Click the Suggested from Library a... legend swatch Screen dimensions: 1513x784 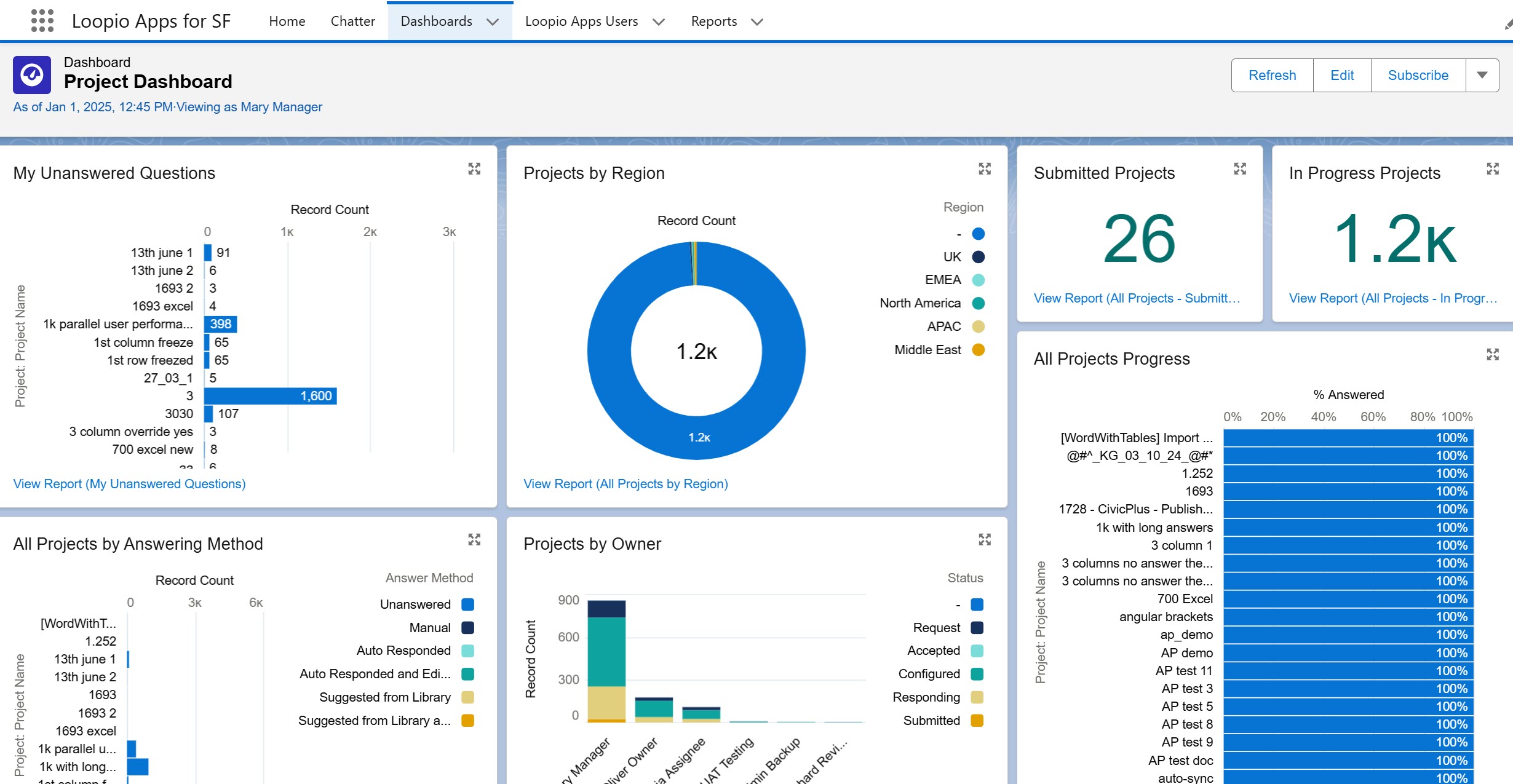[468, 721]
